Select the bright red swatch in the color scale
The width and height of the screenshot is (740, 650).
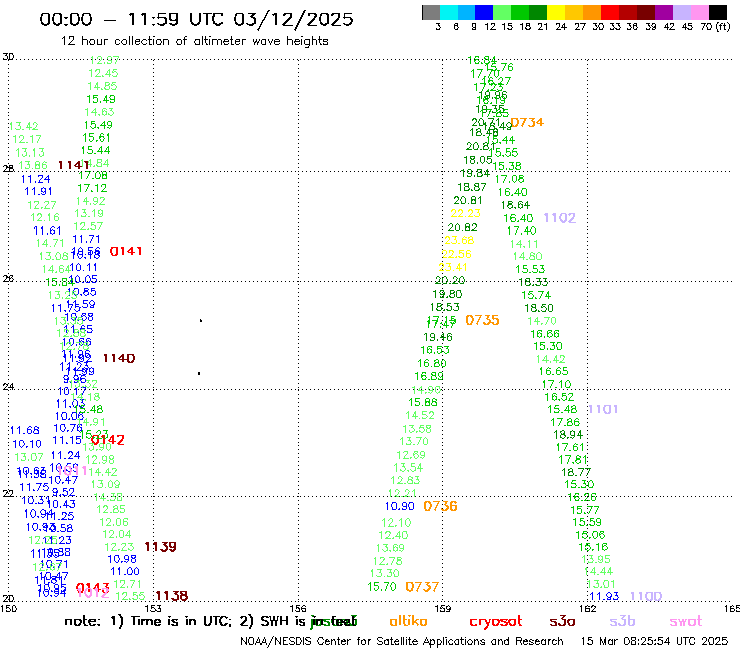[x=610, y=12]
